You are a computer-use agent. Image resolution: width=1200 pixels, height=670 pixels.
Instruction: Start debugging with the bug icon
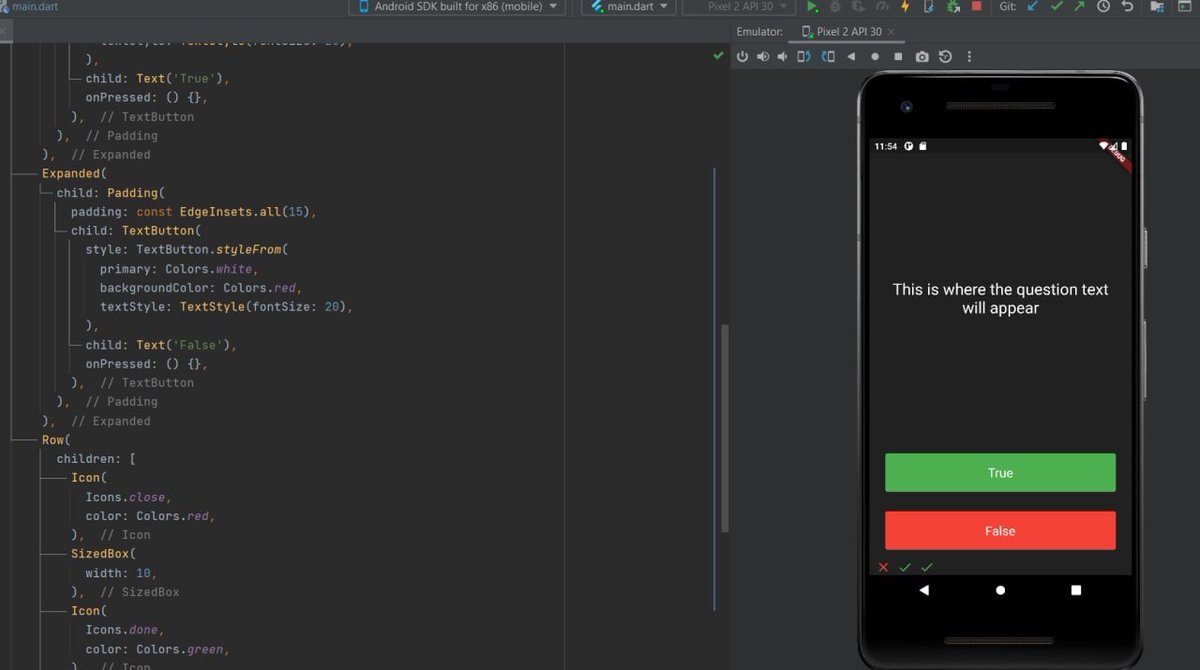coord(835,6)
